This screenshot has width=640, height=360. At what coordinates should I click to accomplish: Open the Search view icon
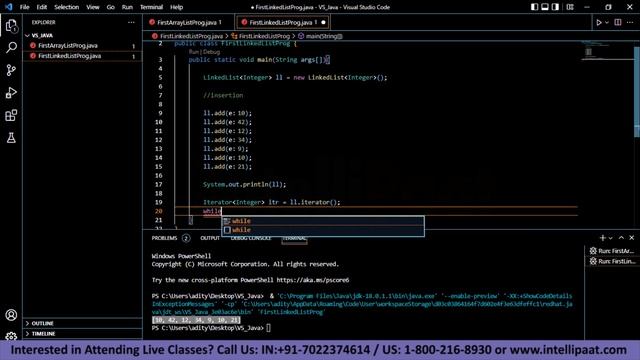[x=11, y=48]
